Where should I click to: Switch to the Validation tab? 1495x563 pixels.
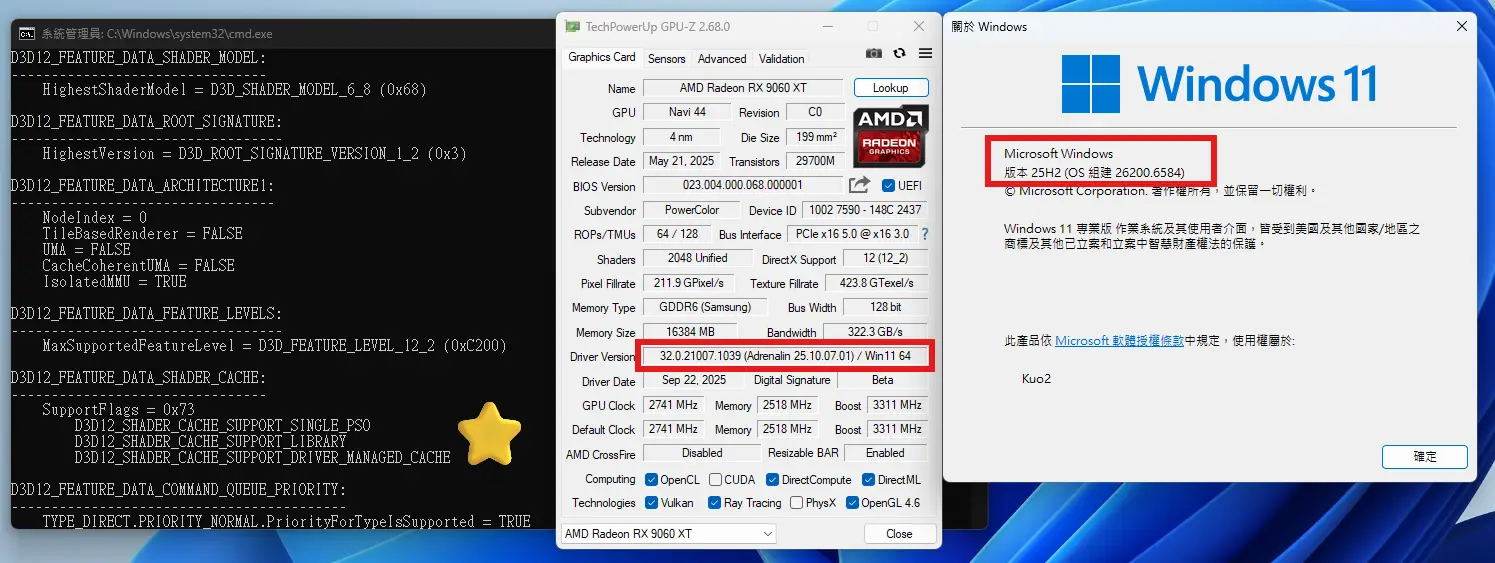click(782, 59)
